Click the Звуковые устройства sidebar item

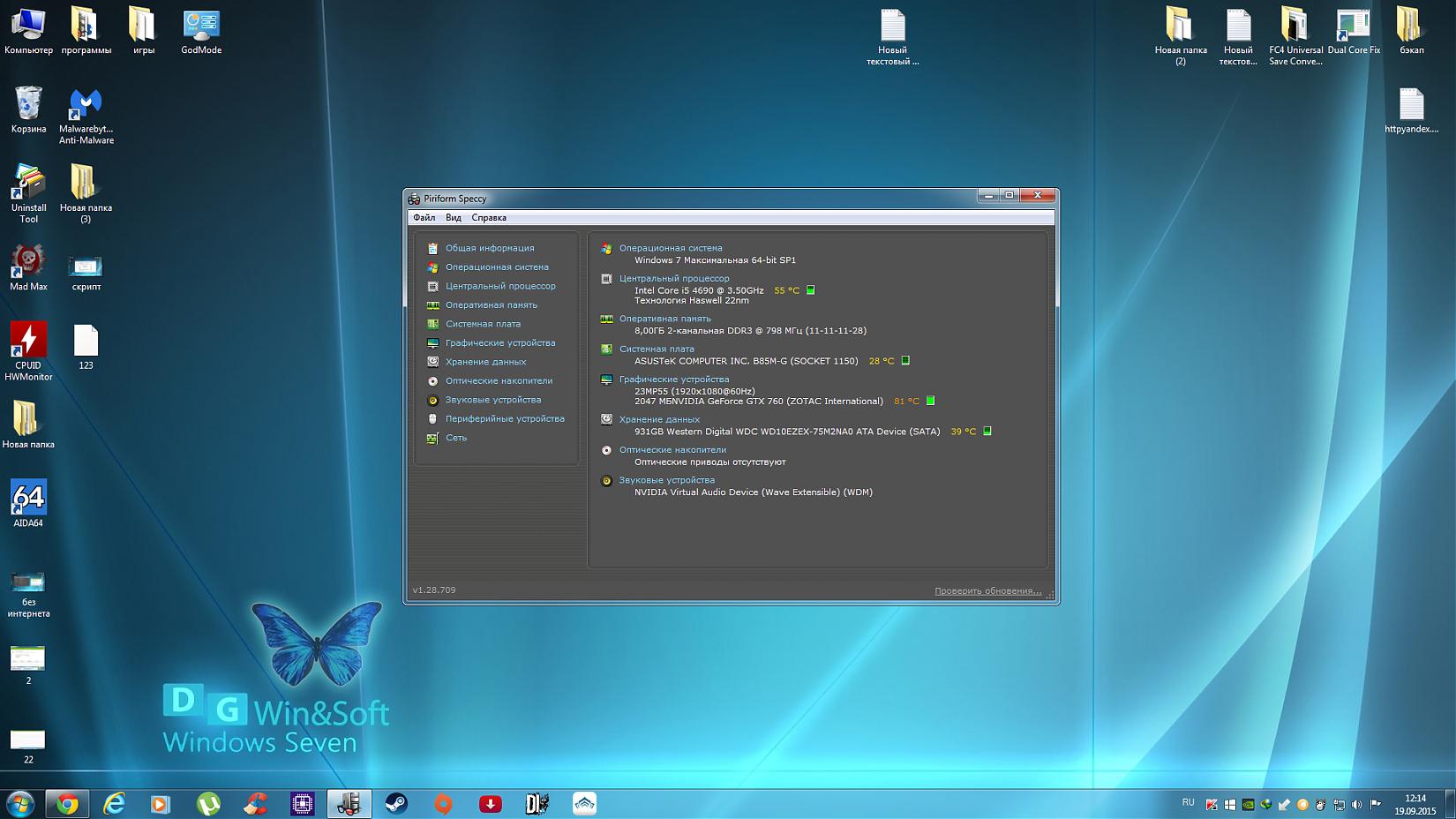tap(492, 400)
